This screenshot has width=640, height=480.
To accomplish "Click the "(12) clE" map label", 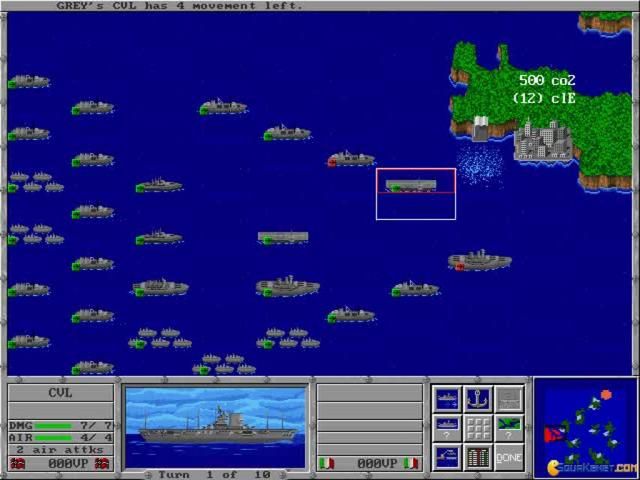I will [544, 98].
